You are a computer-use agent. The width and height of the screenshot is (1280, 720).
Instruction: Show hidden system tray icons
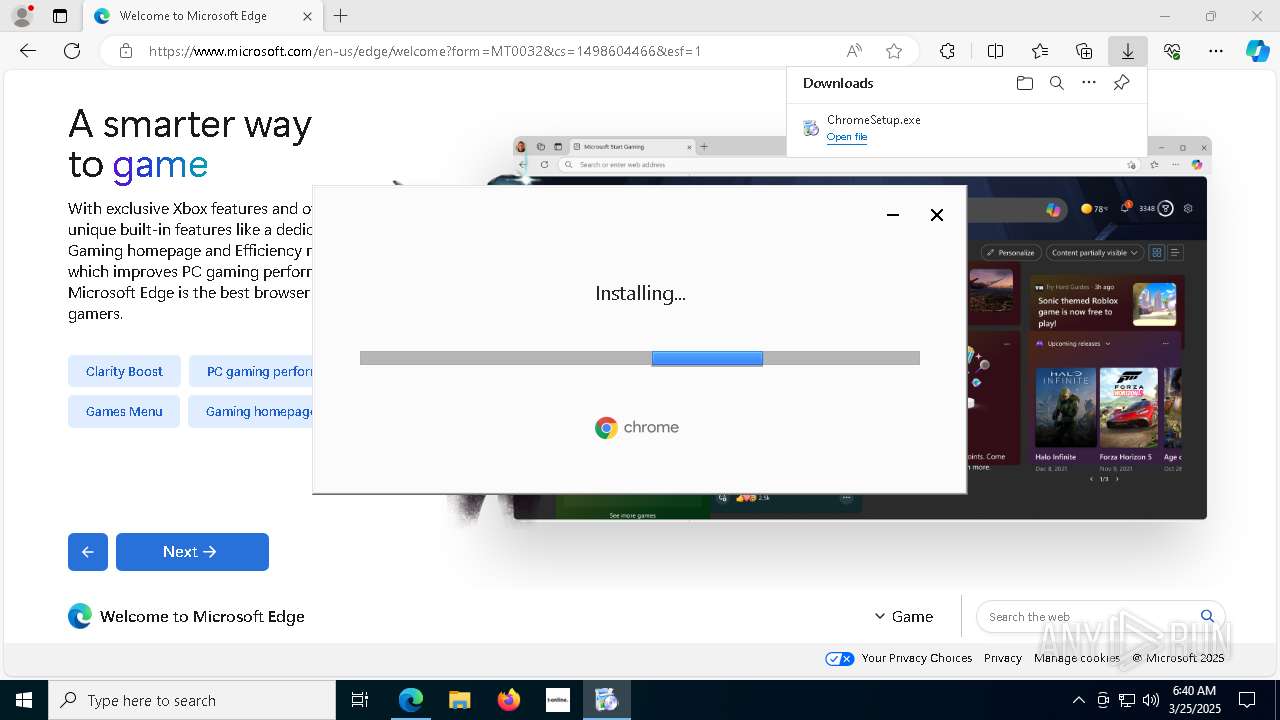[x=1078, y=700]
